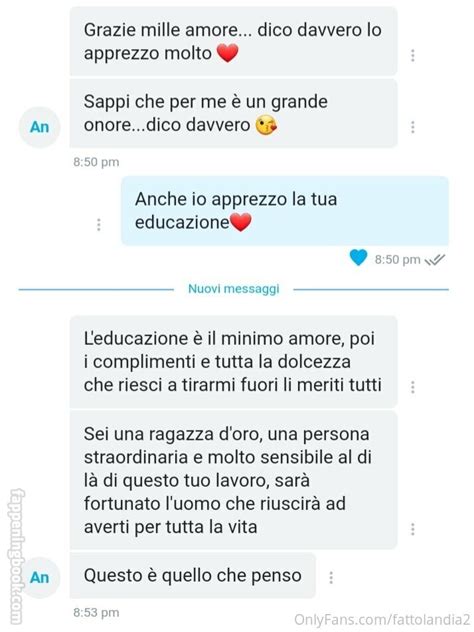Click the OnlyFans.com/fattolandia2 watermark link

(x=382, y=620)
